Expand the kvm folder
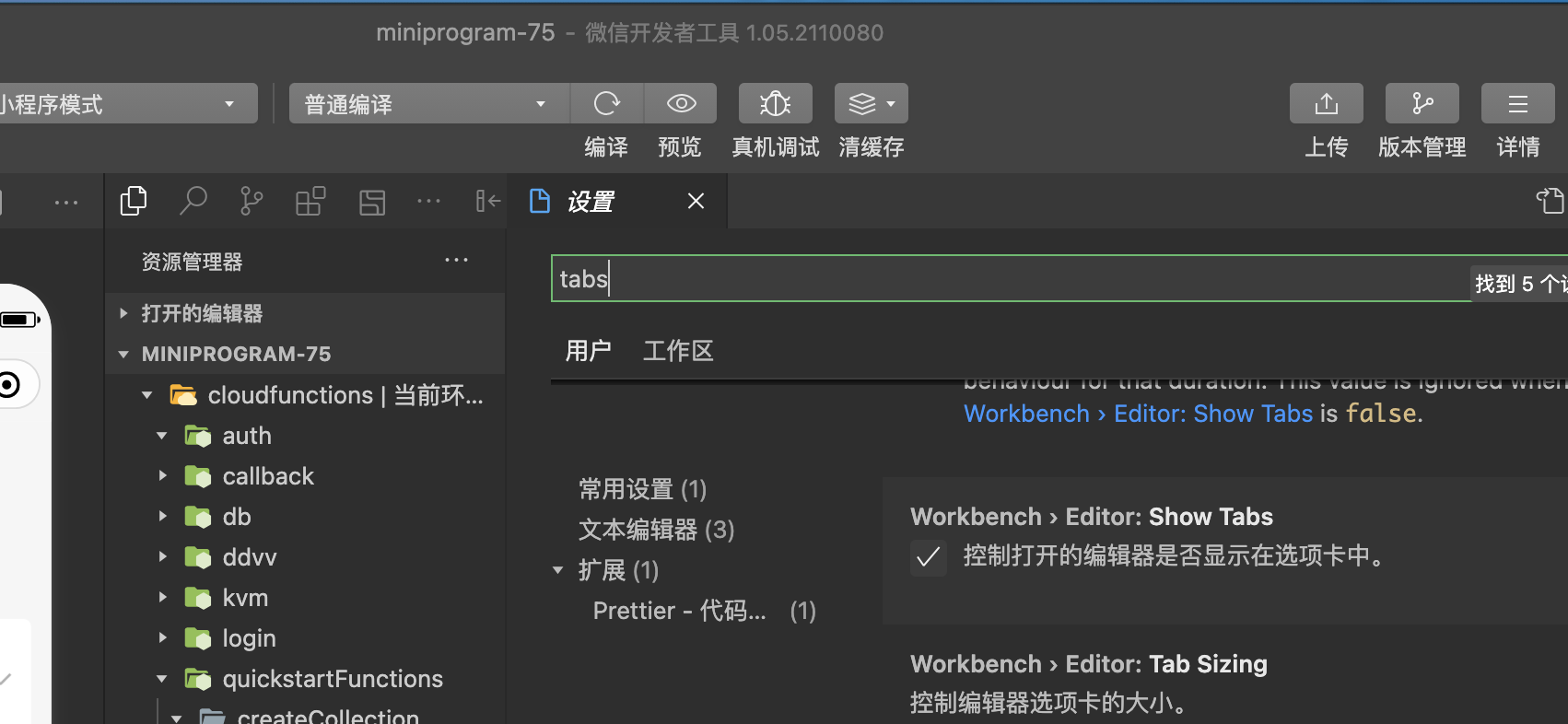Image resolution: width=1568 pixels, height=724 pixels. pyautogui.click(x=162, y=598)
